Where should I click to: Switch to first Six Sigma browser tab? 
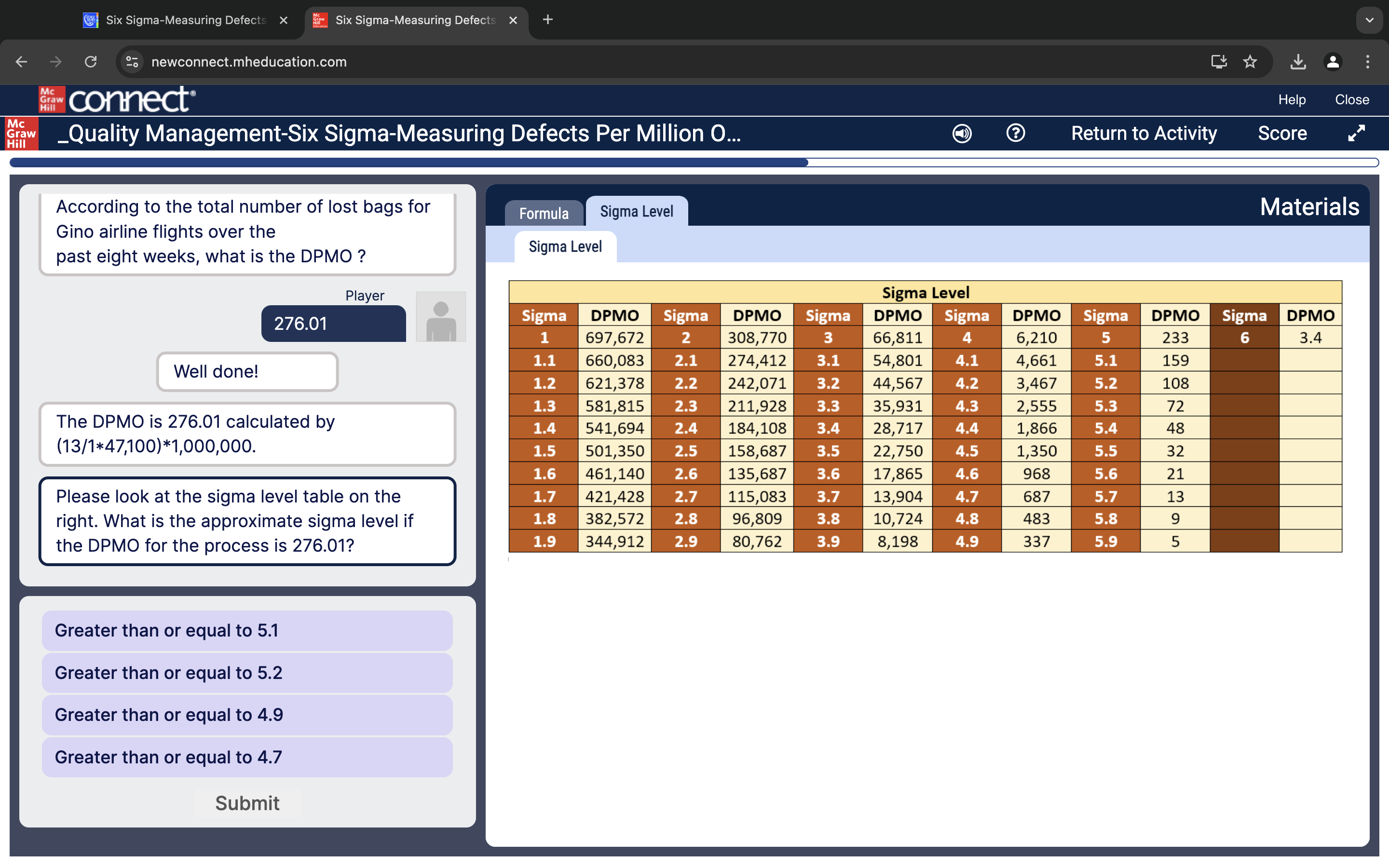pyautogui.click(x=185, y=20)
